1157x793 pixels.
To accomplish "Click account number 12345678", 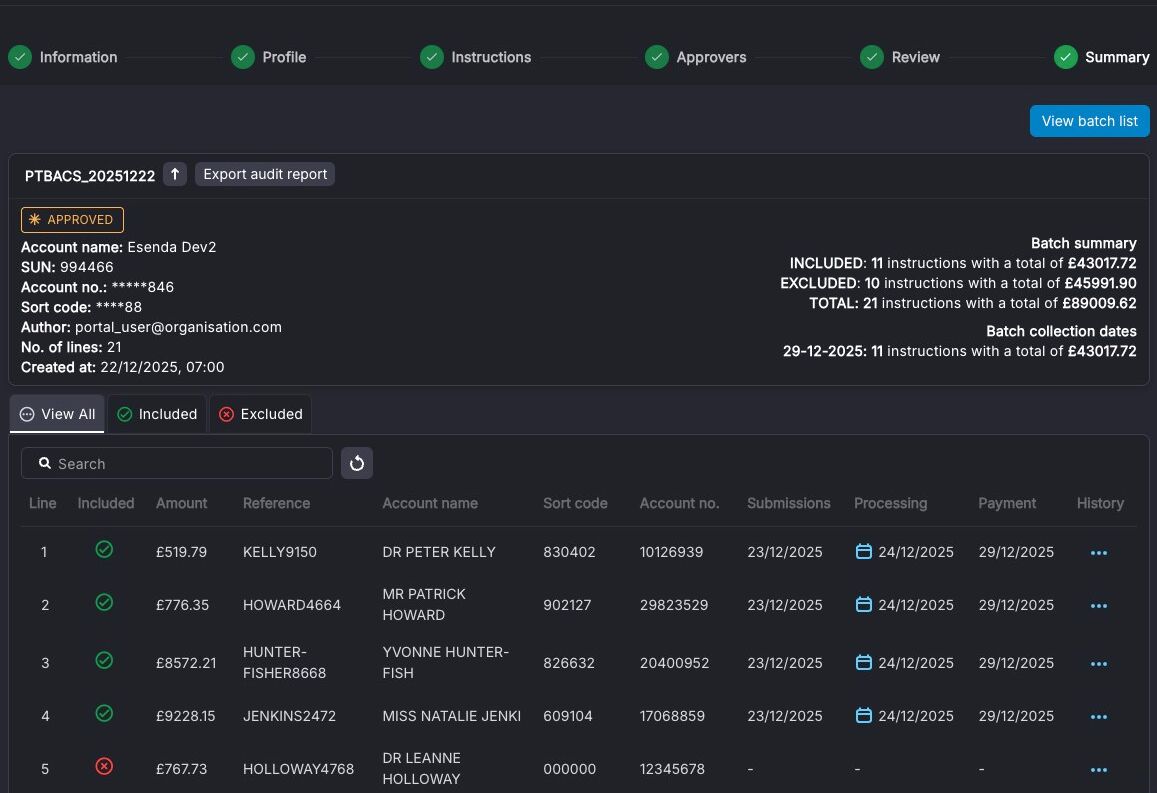I will click(672, 769).
